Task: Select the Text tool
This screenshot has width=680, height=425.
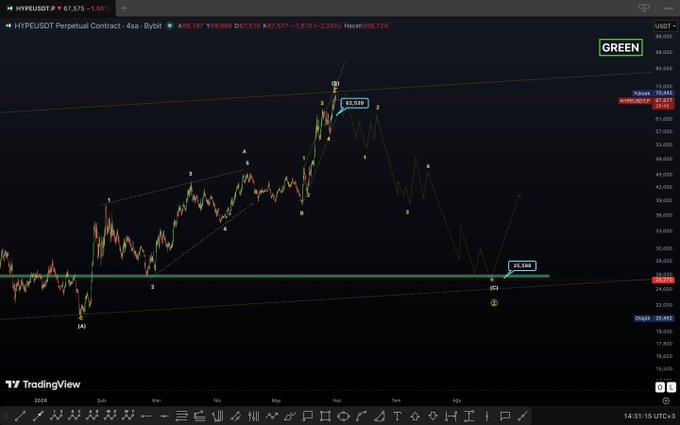Action: tap(397, 416)
